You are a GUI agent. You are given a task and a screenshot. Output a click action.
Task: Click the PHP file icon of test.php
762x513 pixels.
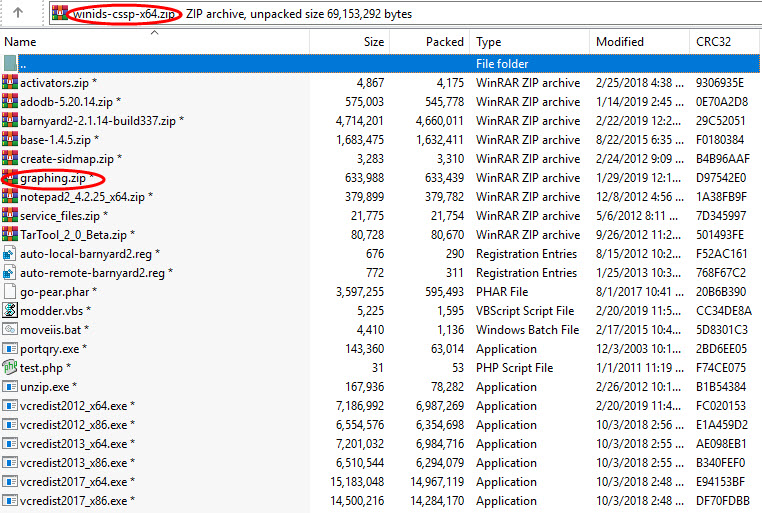click(10, 368)
